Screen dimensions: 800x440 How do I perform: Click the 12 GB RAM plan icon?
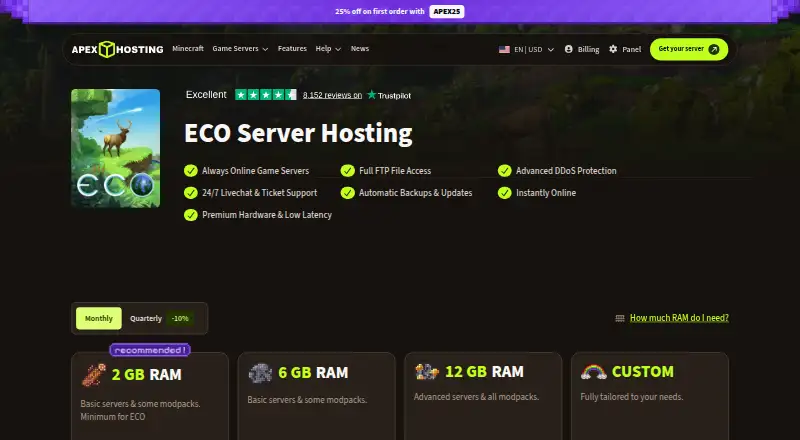point(427,372)
